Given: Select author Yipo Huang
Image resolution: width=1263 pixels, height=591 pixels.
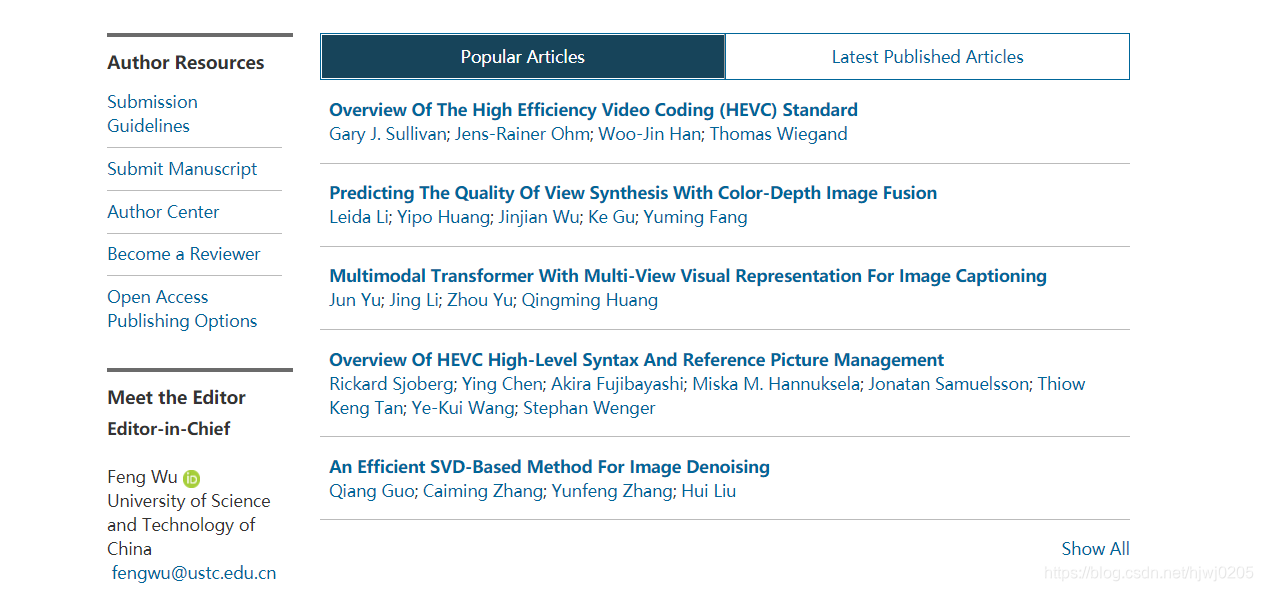Looking at the screenshot, I should (x=443, y=217).
